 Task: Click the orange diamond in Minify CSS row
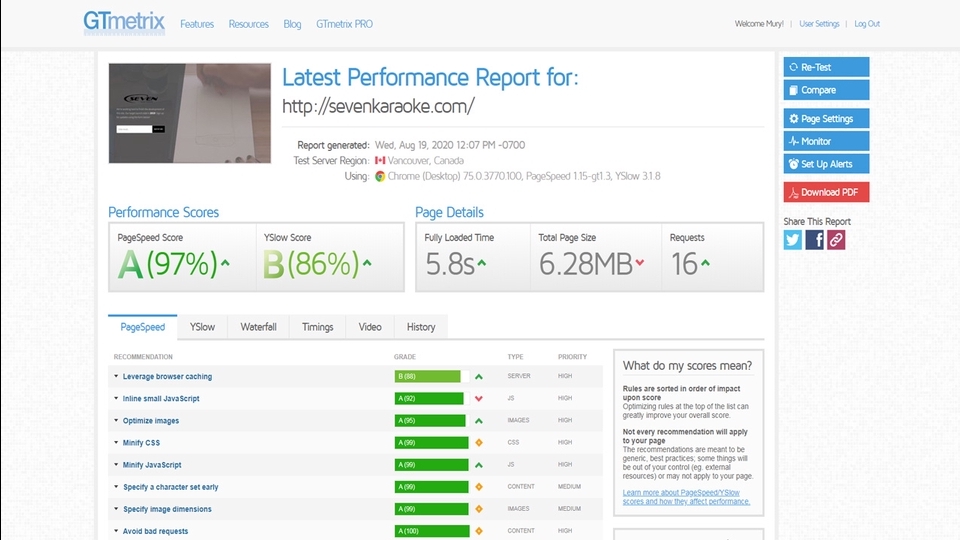click(479, 443)
